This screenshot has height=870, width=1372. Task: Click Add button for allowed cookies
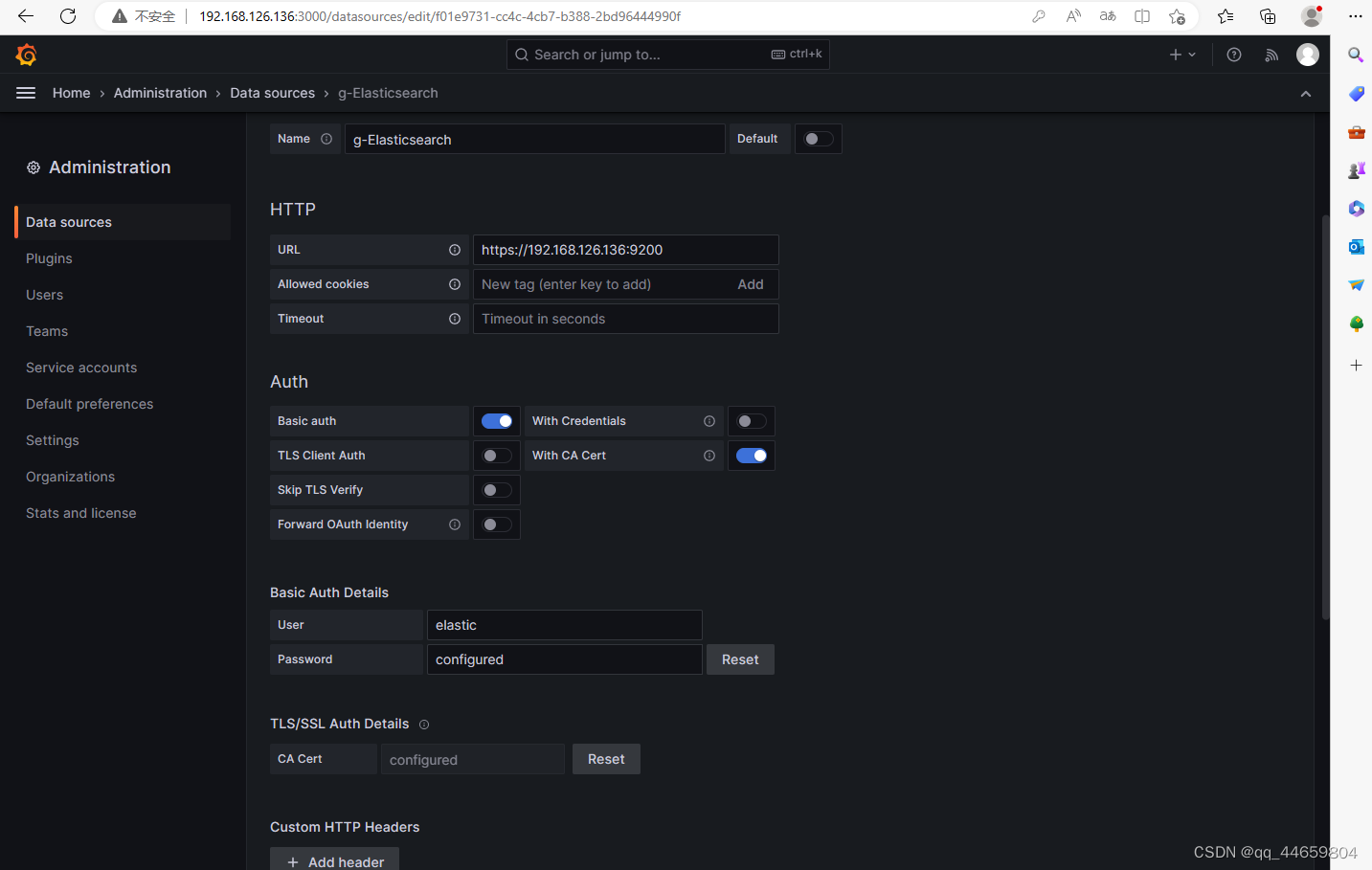(x=751, y=284)
